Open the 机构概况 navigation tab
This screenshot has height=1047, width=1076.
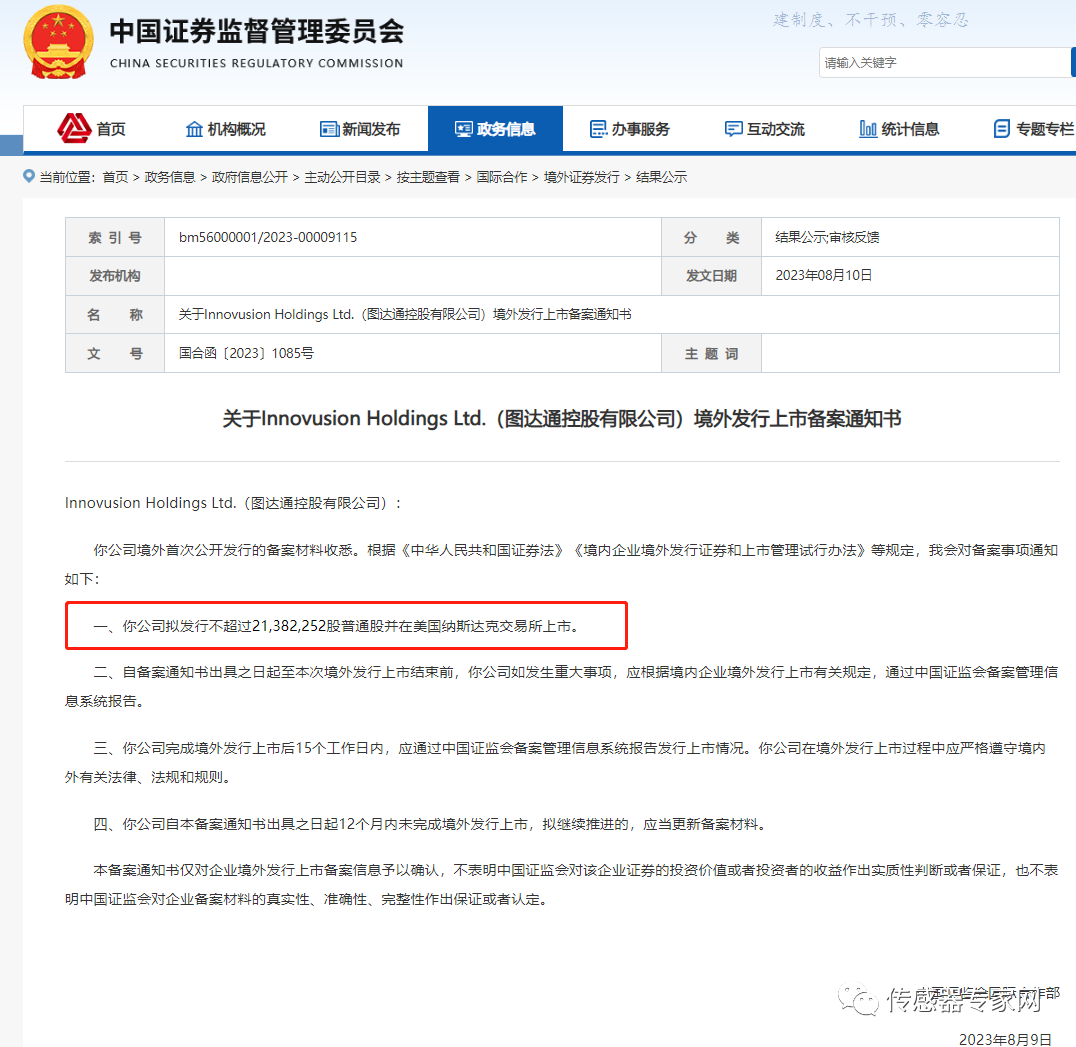click(x=226, y=129)
